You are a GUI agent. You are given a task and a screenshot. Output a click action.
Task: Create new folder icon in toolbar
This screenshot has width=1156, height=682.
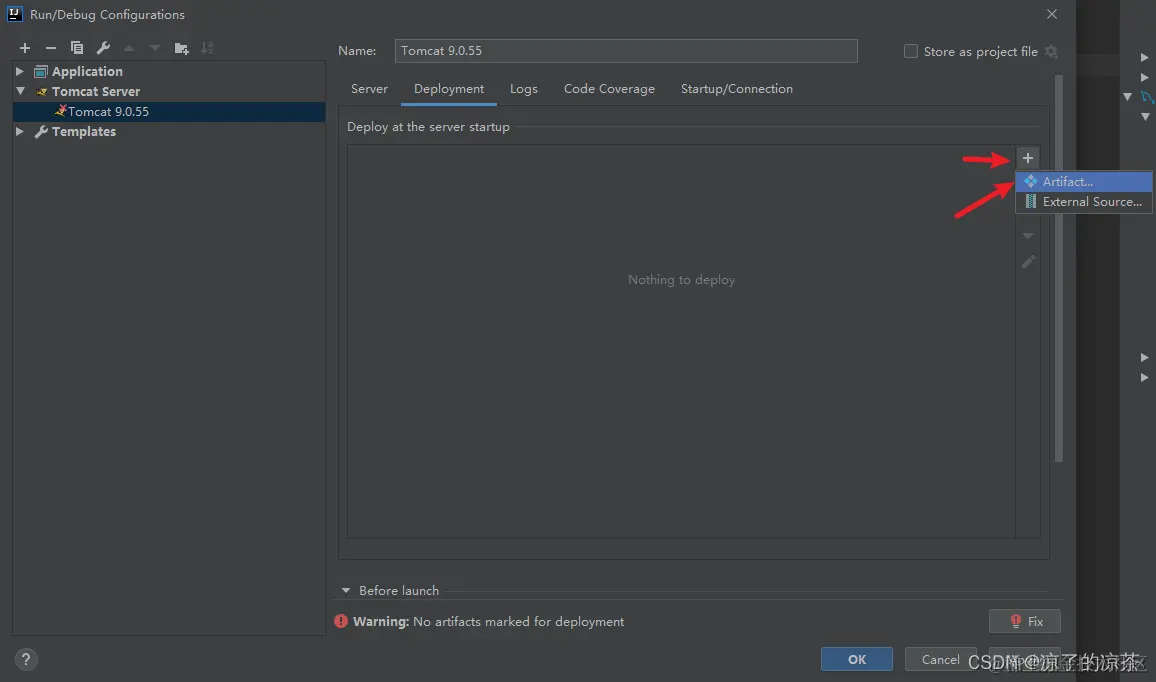click(x=181, y=48)
